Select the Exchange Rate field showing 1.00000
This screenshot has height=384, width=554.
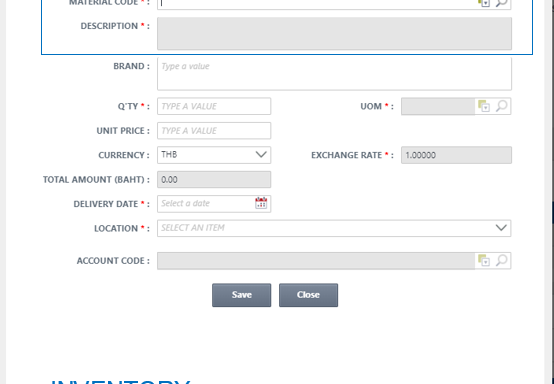tap(456, 155)
